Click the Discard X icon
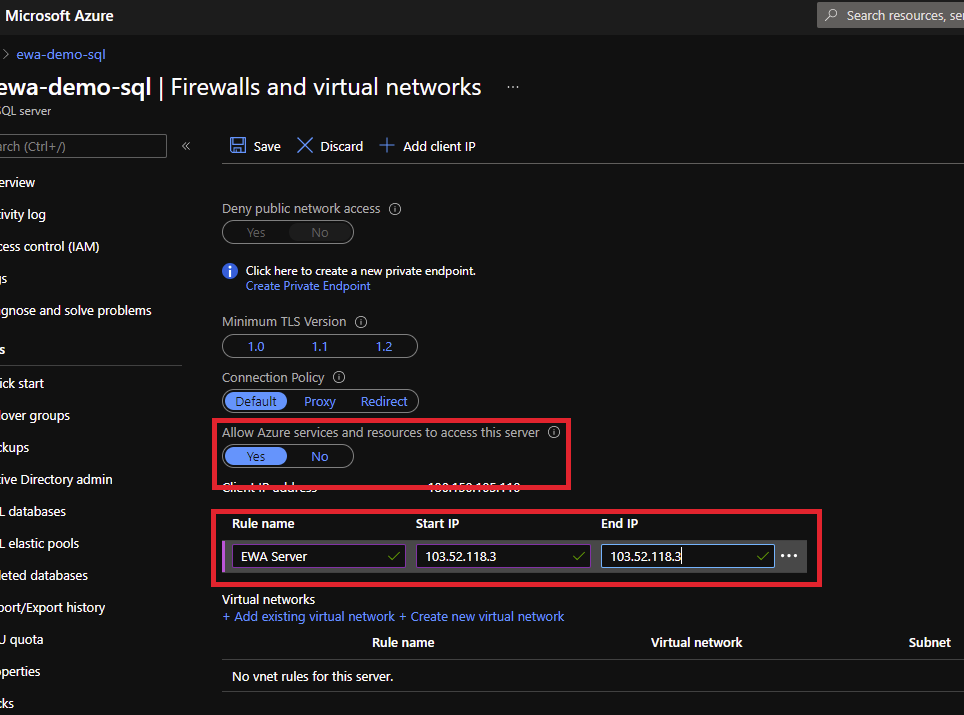The width and height of the screenshot is (964, 715). 305,146
